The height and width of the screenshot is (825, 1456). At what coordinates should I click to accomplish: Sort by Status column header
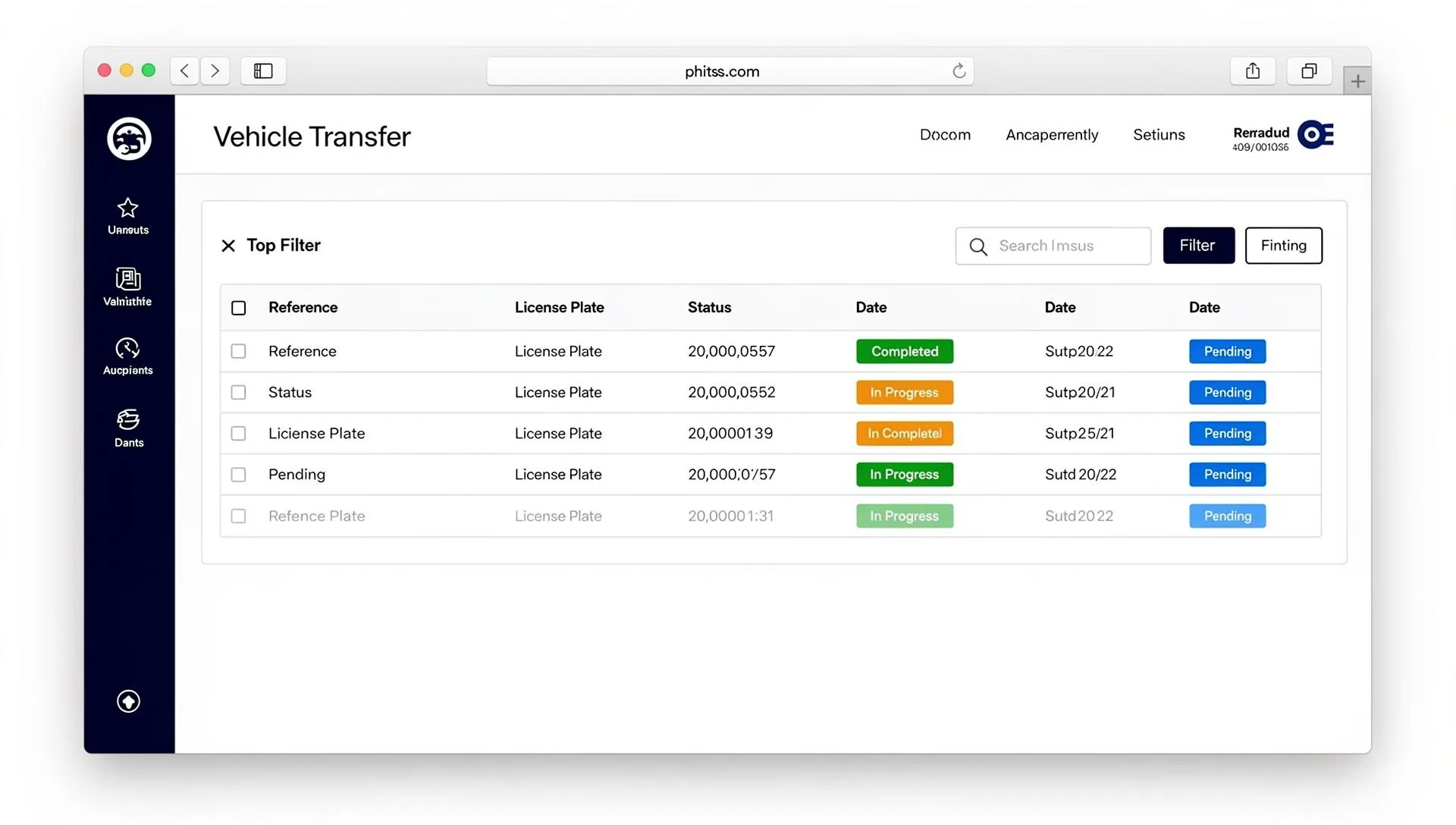click(x=709, y=307)
